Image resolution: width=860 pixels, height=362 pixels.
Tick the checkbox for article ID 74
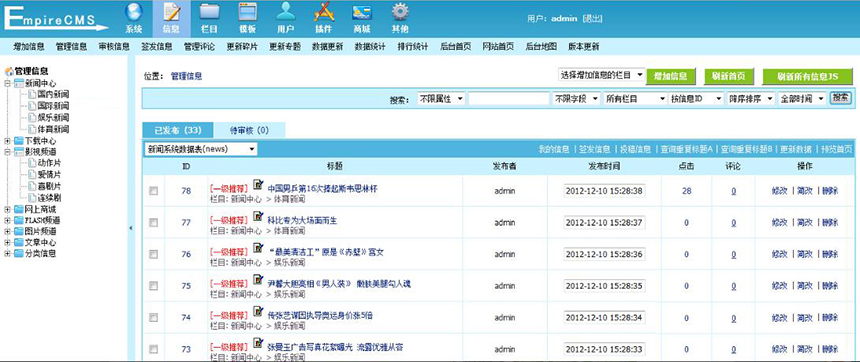click(x=154, y=317)
